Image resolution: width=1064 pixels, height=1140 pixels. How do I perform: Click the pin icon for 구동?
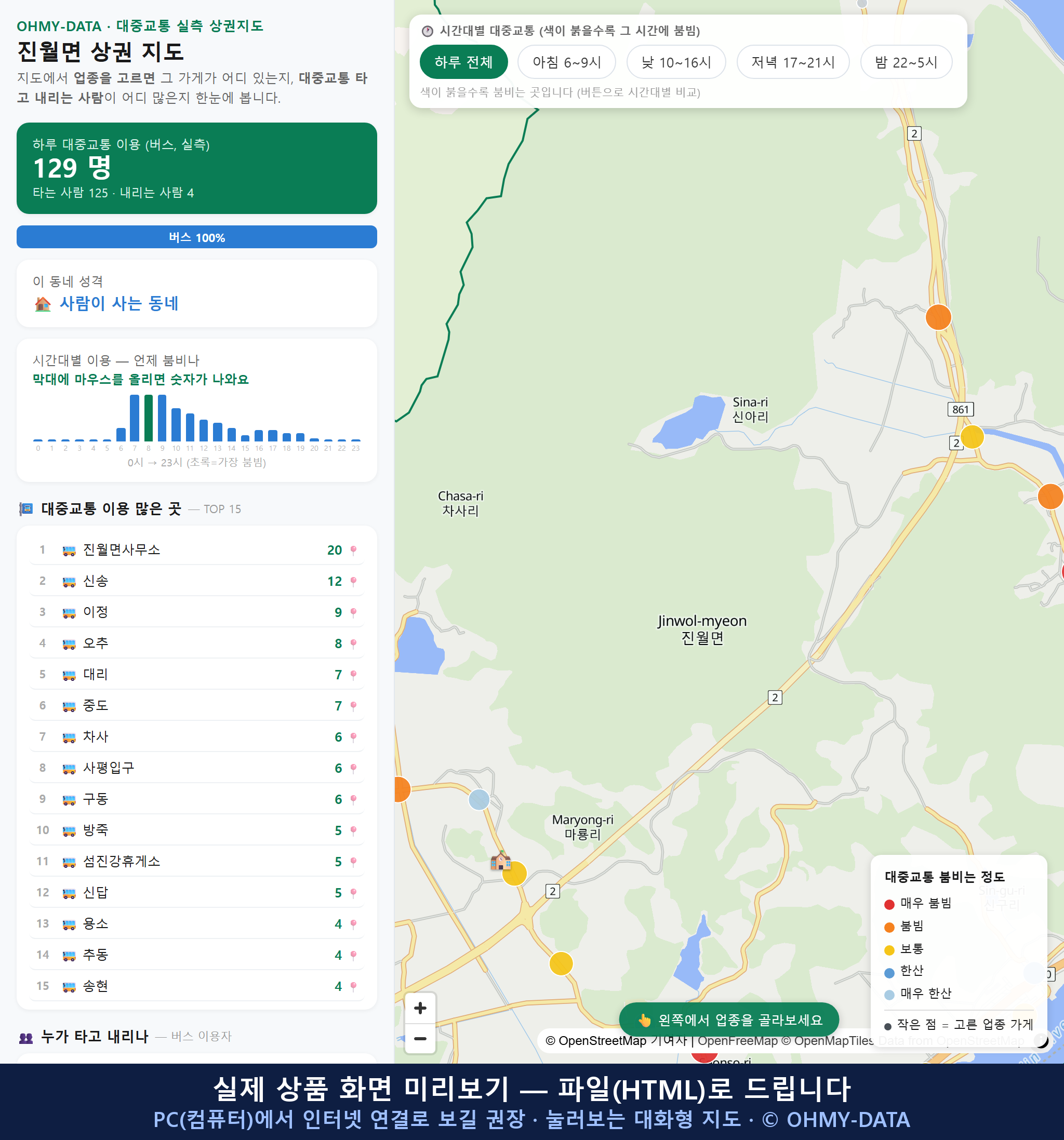[x=353, y=799]
